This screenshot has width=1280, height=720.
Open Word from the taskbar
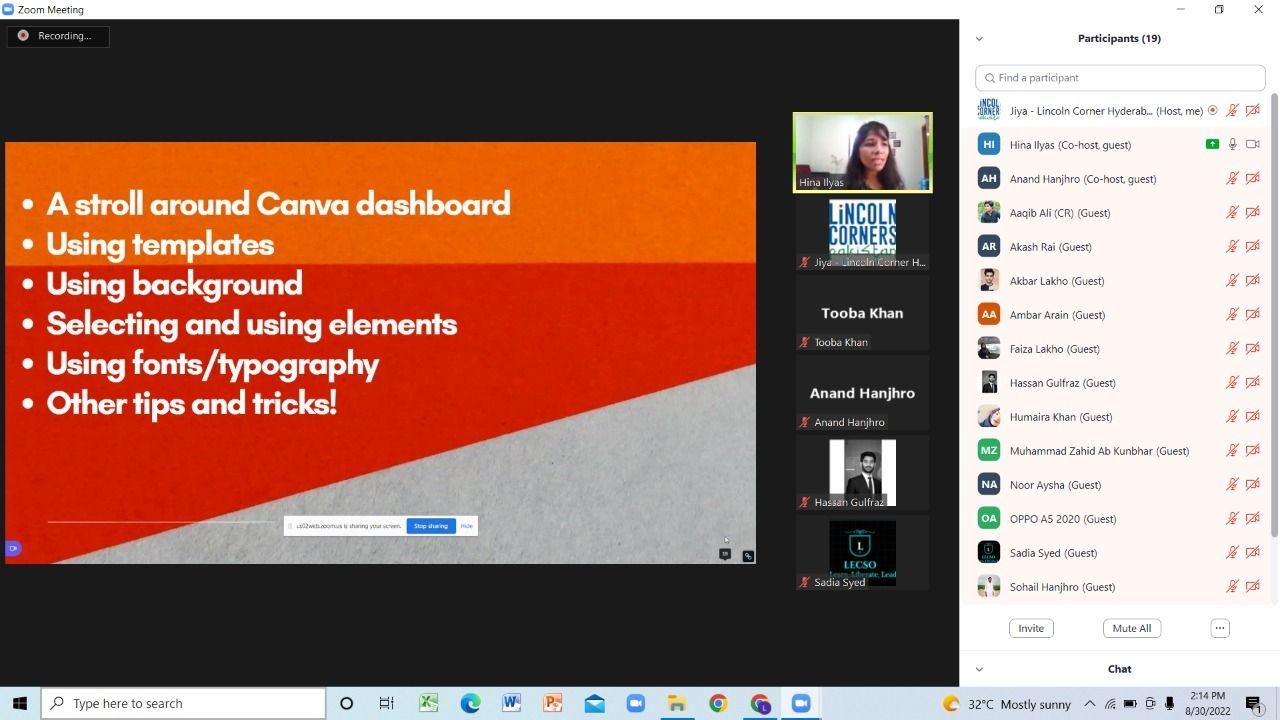511,703
